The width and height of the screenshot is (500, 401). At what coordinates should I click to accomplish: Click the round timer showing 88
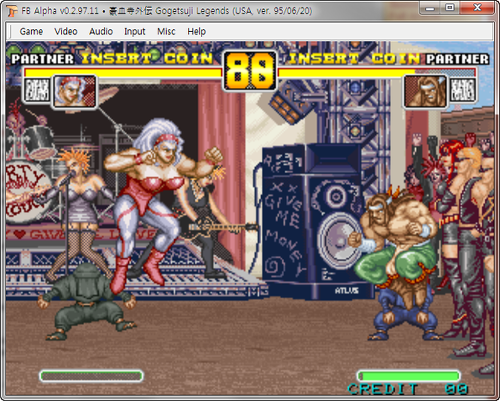pos(250,71)
